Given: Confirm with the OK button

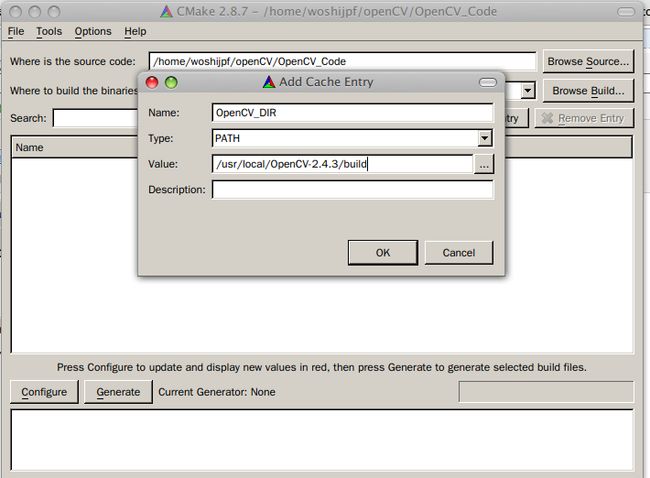Looking at the screenshot, I should click(383, 252).
